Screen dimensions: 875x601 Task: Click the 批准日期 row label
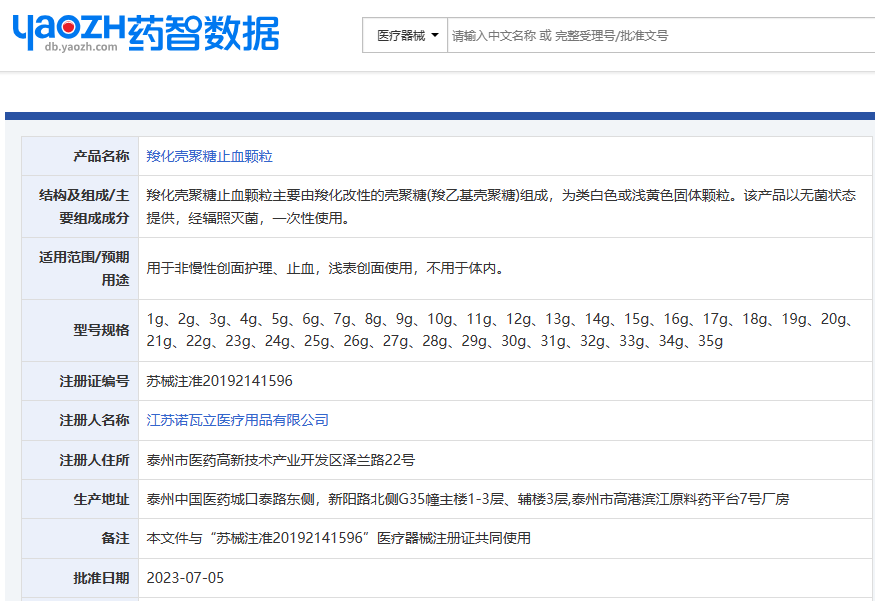[101, 577]
